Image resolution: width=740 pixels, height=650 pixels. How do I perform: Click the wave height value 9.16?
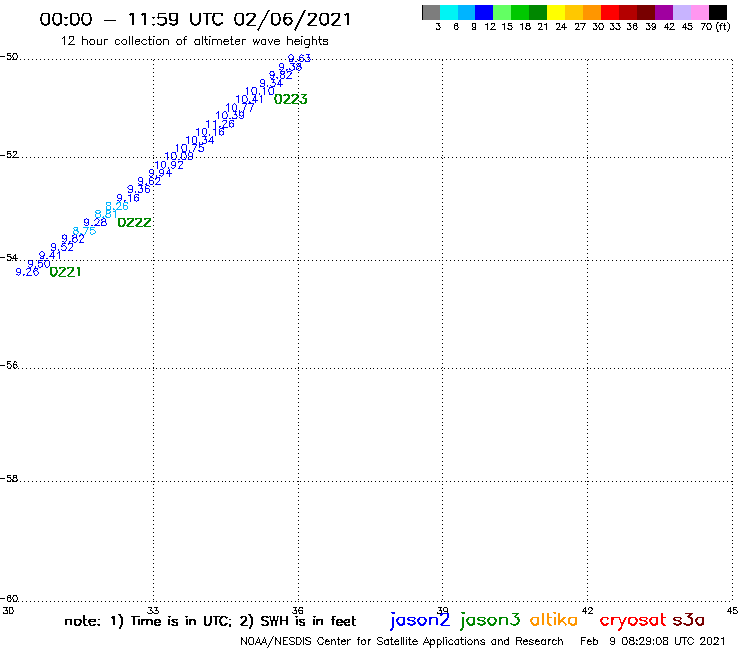pyautogui.click(x=128, y=198)
